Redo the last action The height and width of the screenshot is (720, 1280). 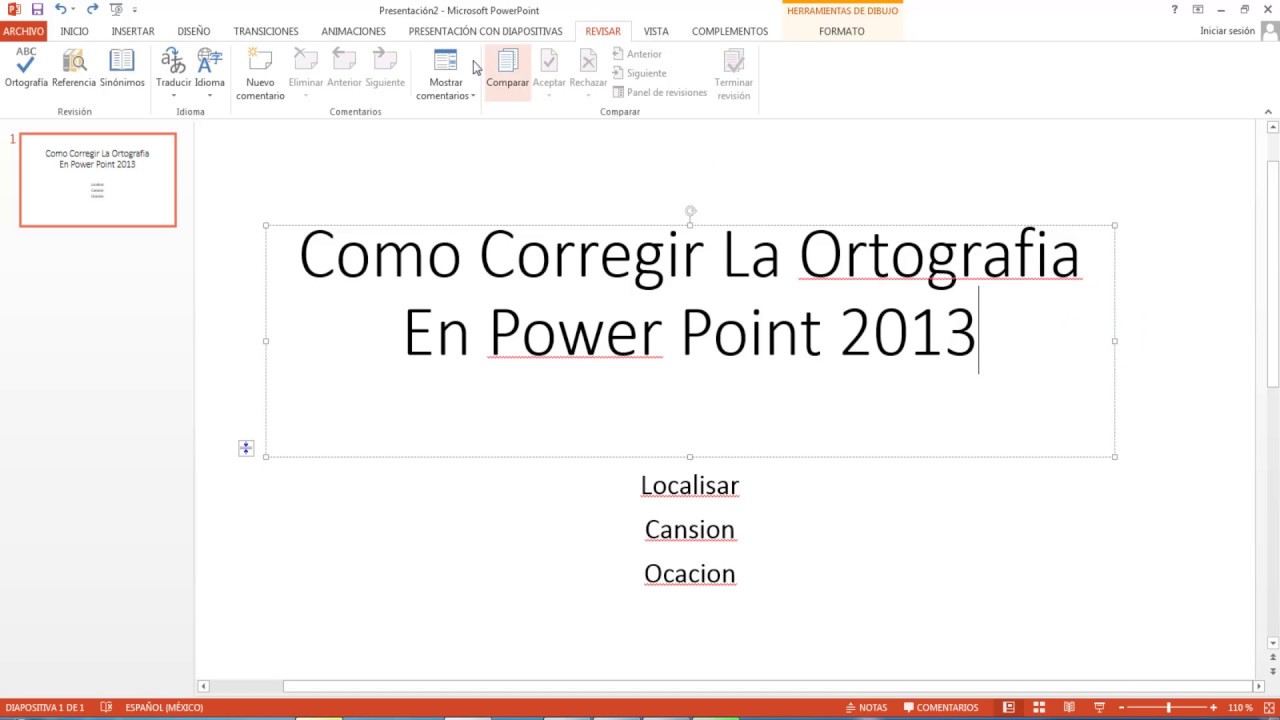[x=92, y=10]
